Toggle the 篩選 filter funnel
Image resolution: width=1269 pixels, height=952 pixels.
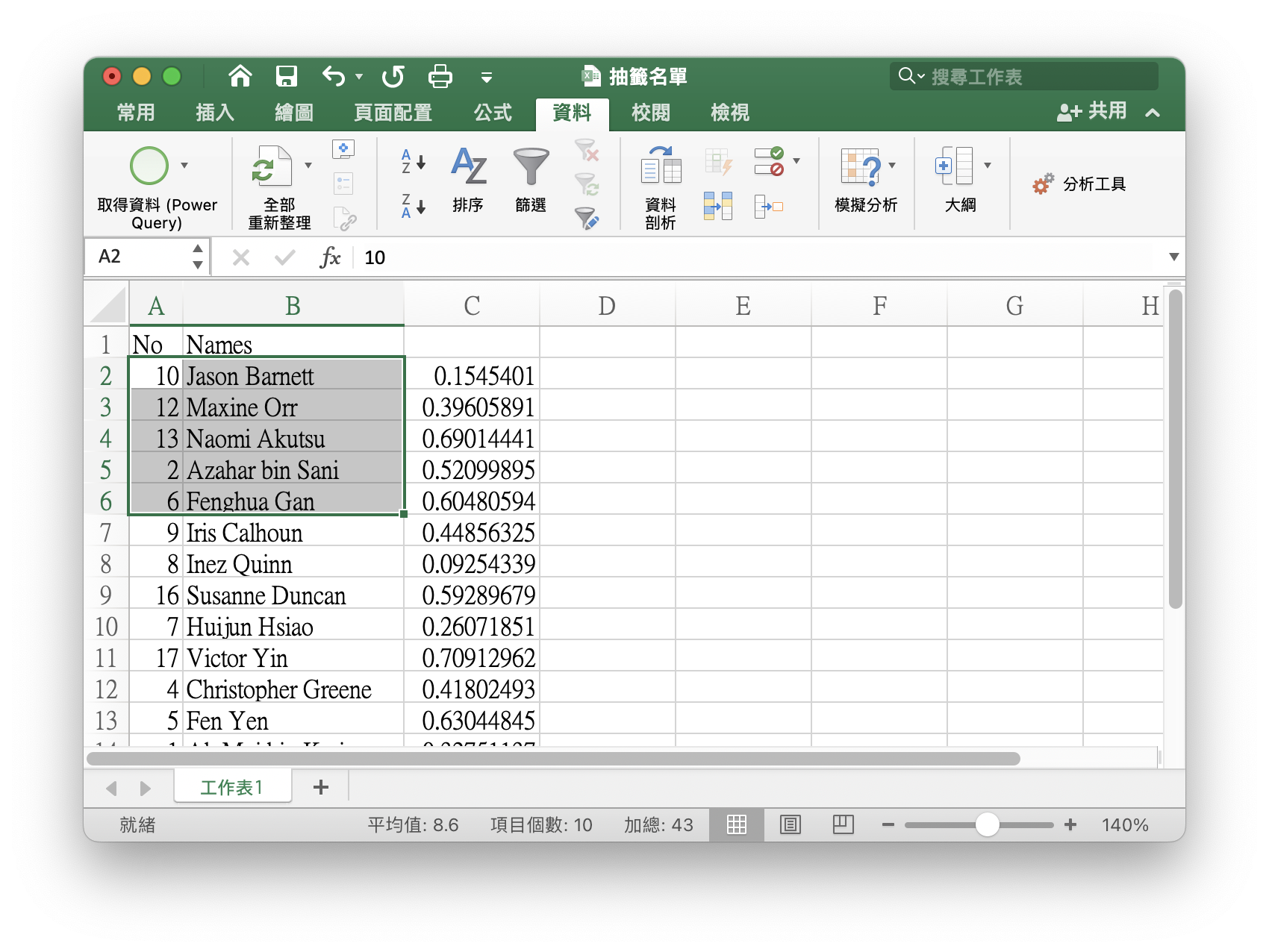[531, 179]
